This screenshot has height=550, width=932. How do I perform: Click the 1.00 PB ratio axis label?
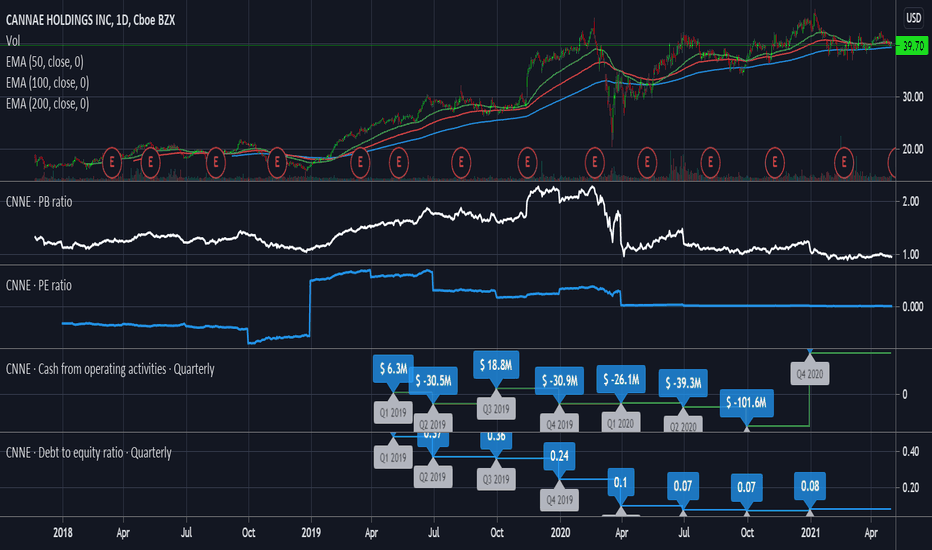pyautogui.click(x=911, y=254)
